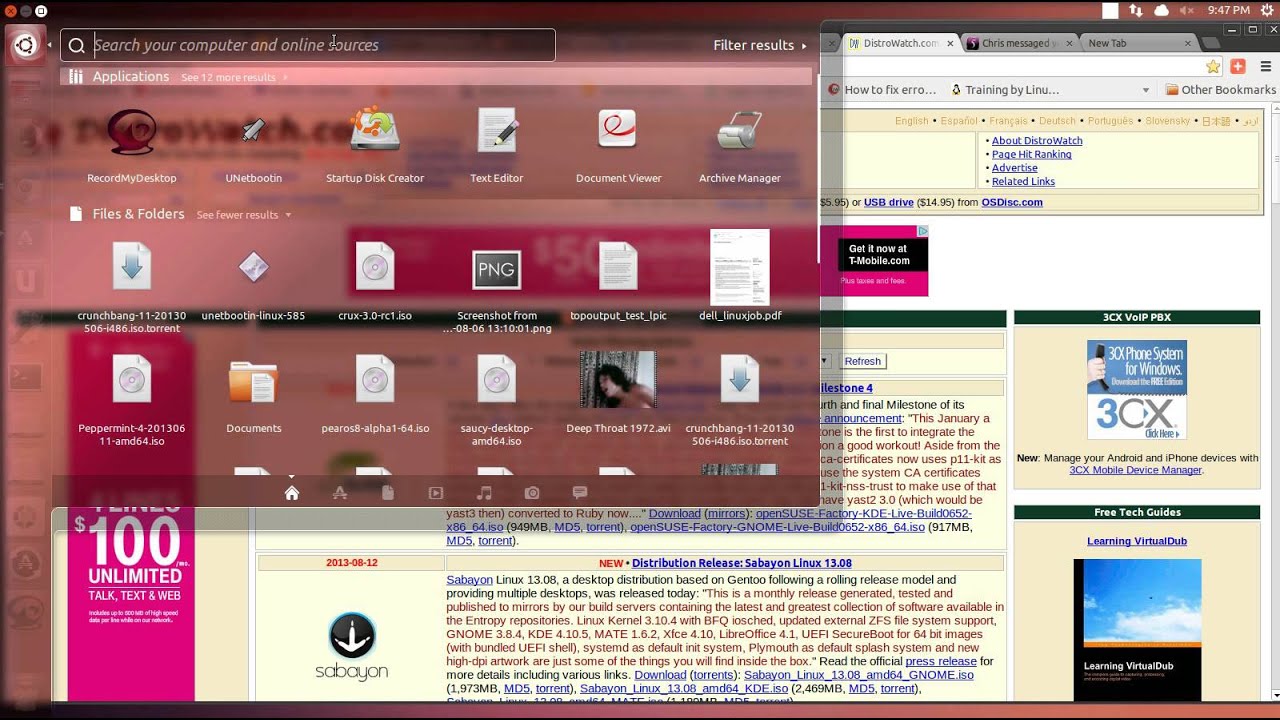Viewport: 1280px width, 720px height.
Task: Click Sabayon logo image
Action: point(352,646)
